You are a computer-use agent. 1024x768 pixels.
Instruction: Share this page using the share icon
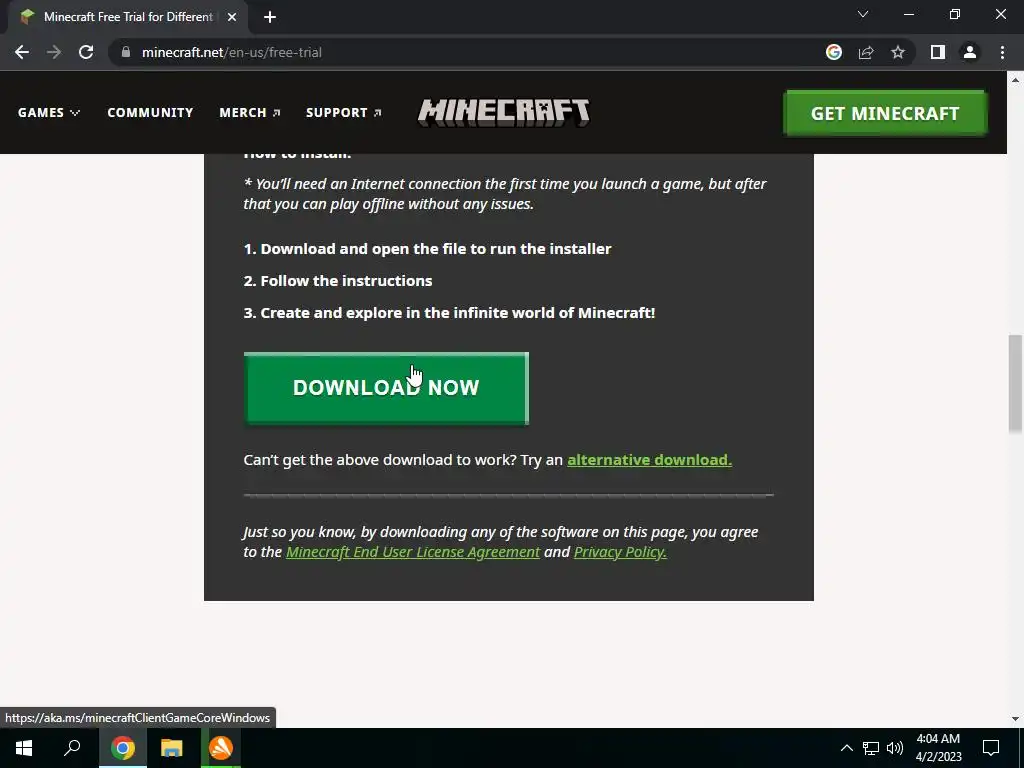click(866, 52)
